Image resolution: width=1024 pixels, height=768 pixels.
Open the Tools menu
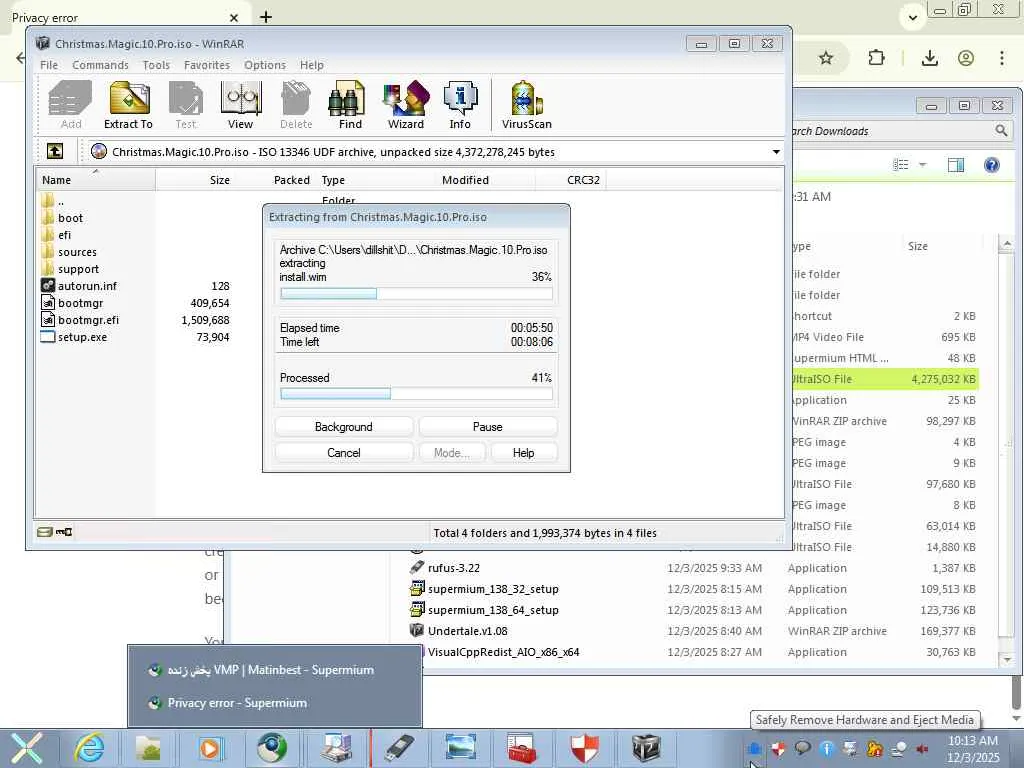click(x=156, y=65)
